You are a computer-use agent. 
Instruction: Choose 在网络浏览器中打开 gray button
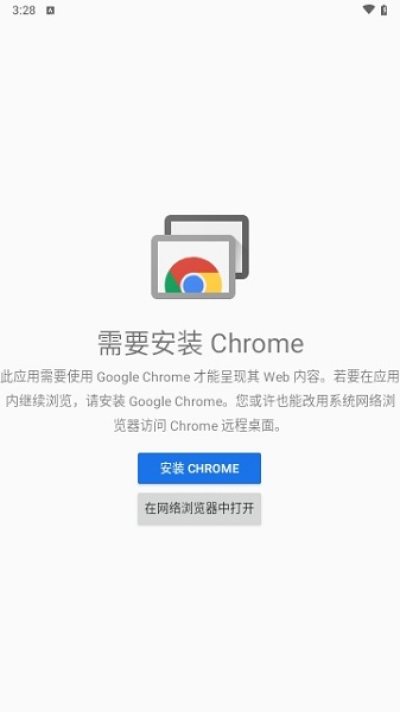pyautogui.click(x=199, y=509)
